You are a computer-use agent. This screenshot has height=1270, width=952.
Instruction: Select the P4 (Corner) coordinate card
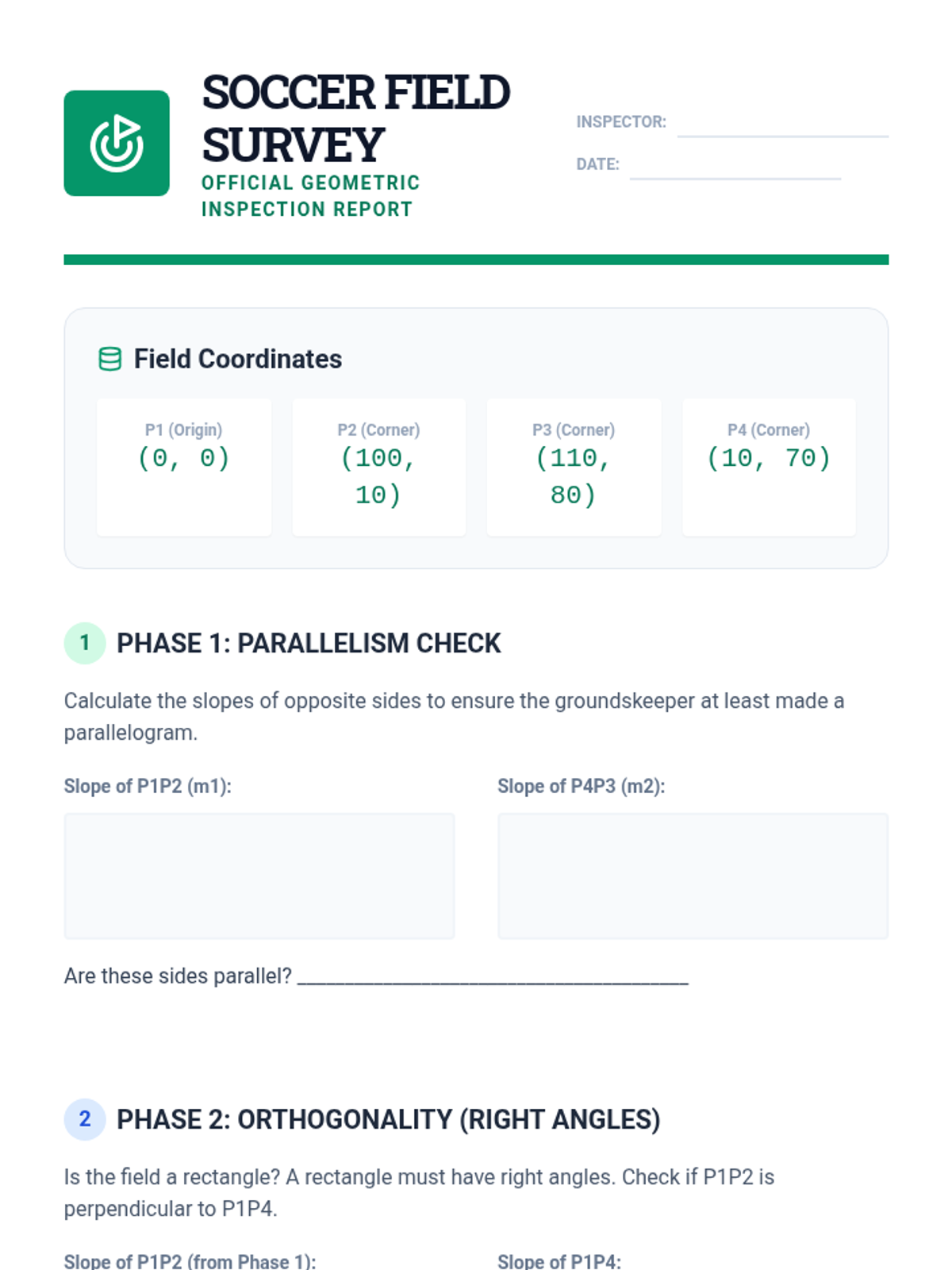[769, 467]
